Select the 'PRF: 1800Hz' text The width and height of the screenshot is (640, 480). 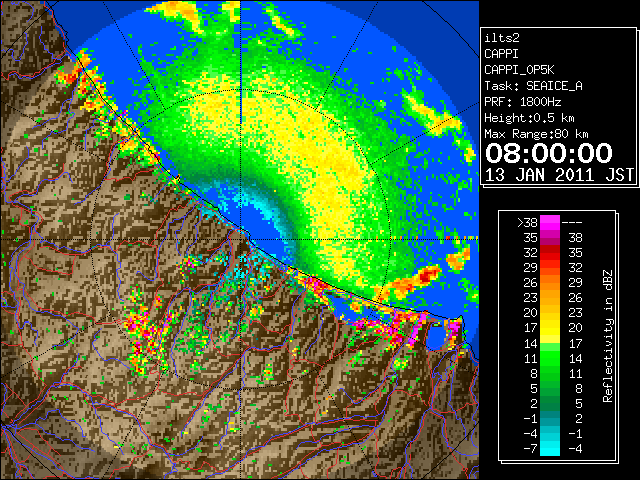click(x=522, y=102)
